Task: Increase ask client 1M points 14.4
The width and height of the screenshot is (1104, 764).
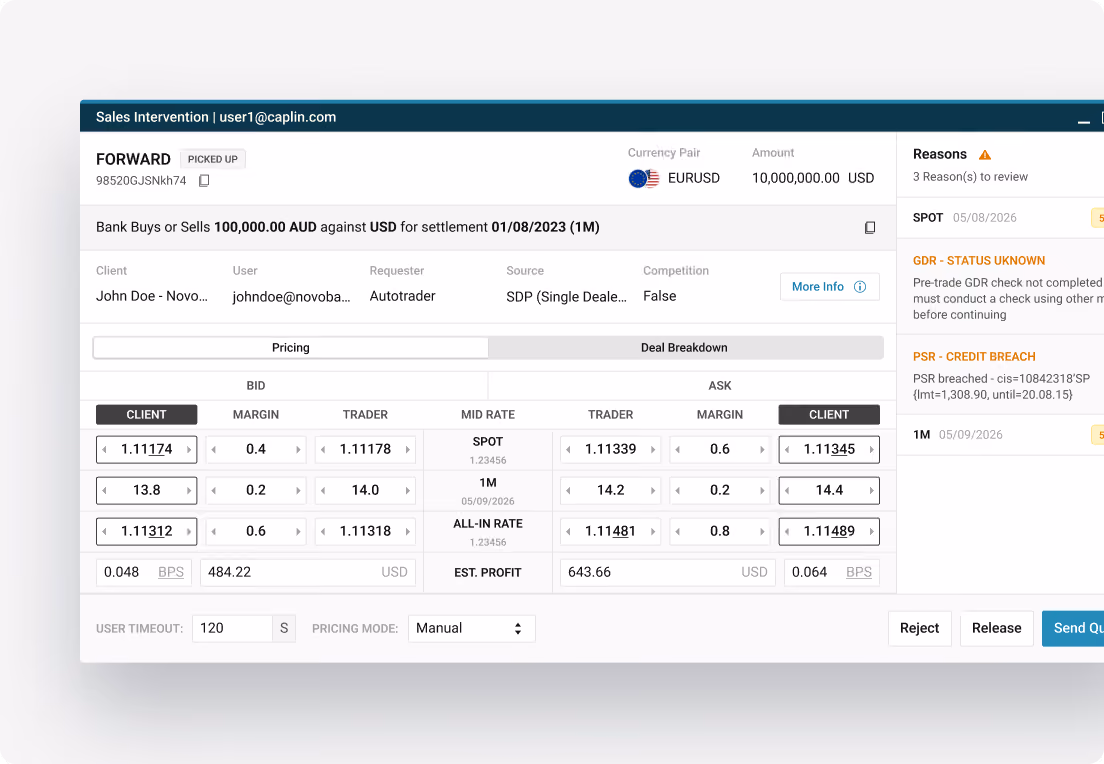Action: pos(872,490)
